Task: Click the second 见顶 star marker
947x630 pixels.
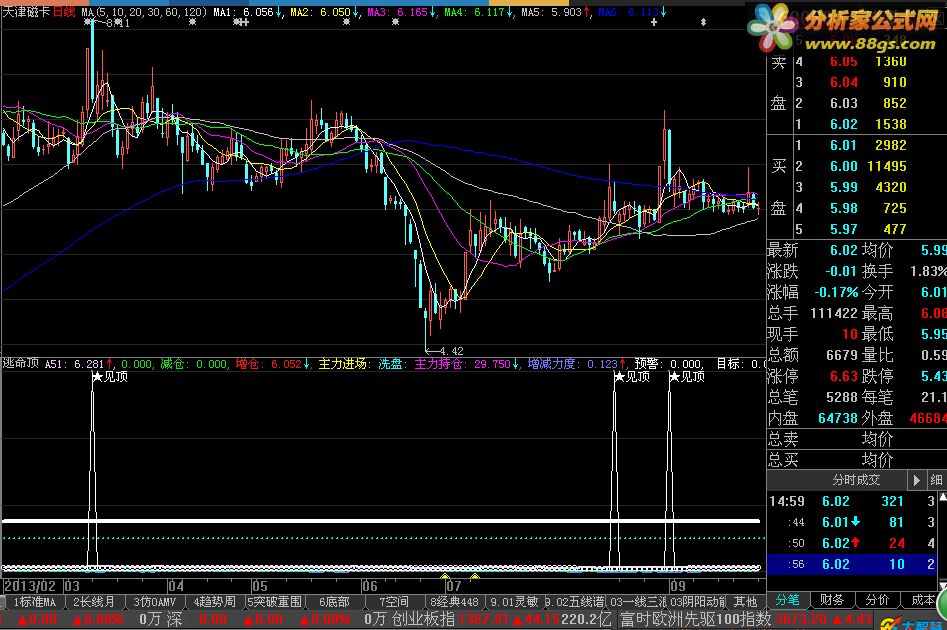Action: pos(619,377)
